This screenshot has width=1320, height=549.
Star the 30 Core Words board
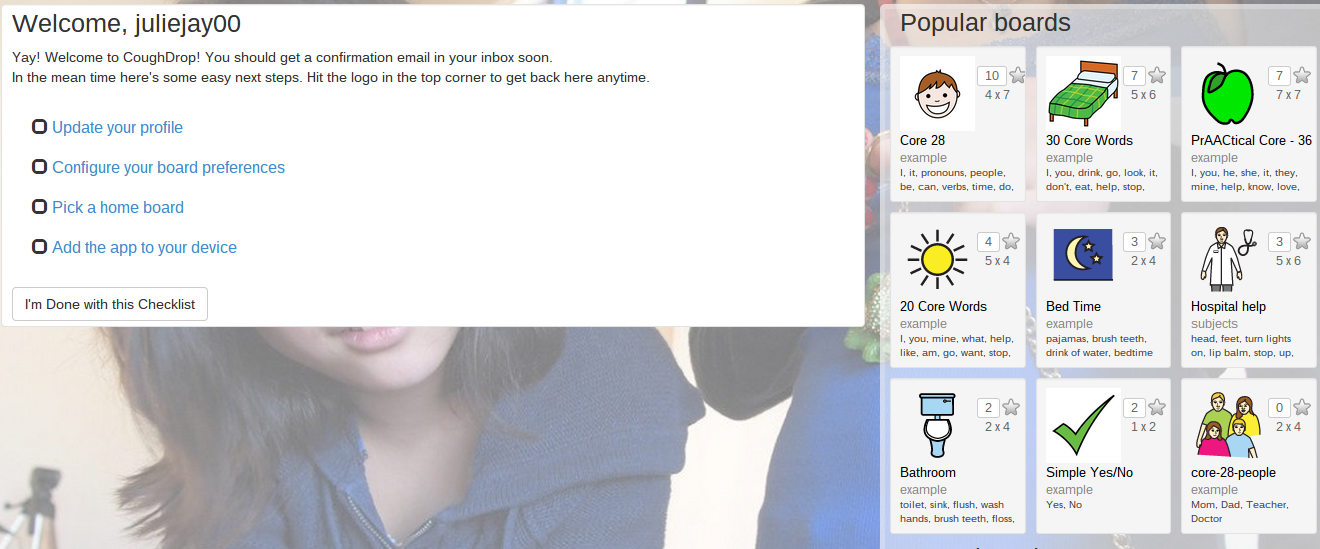[1157, 75]
